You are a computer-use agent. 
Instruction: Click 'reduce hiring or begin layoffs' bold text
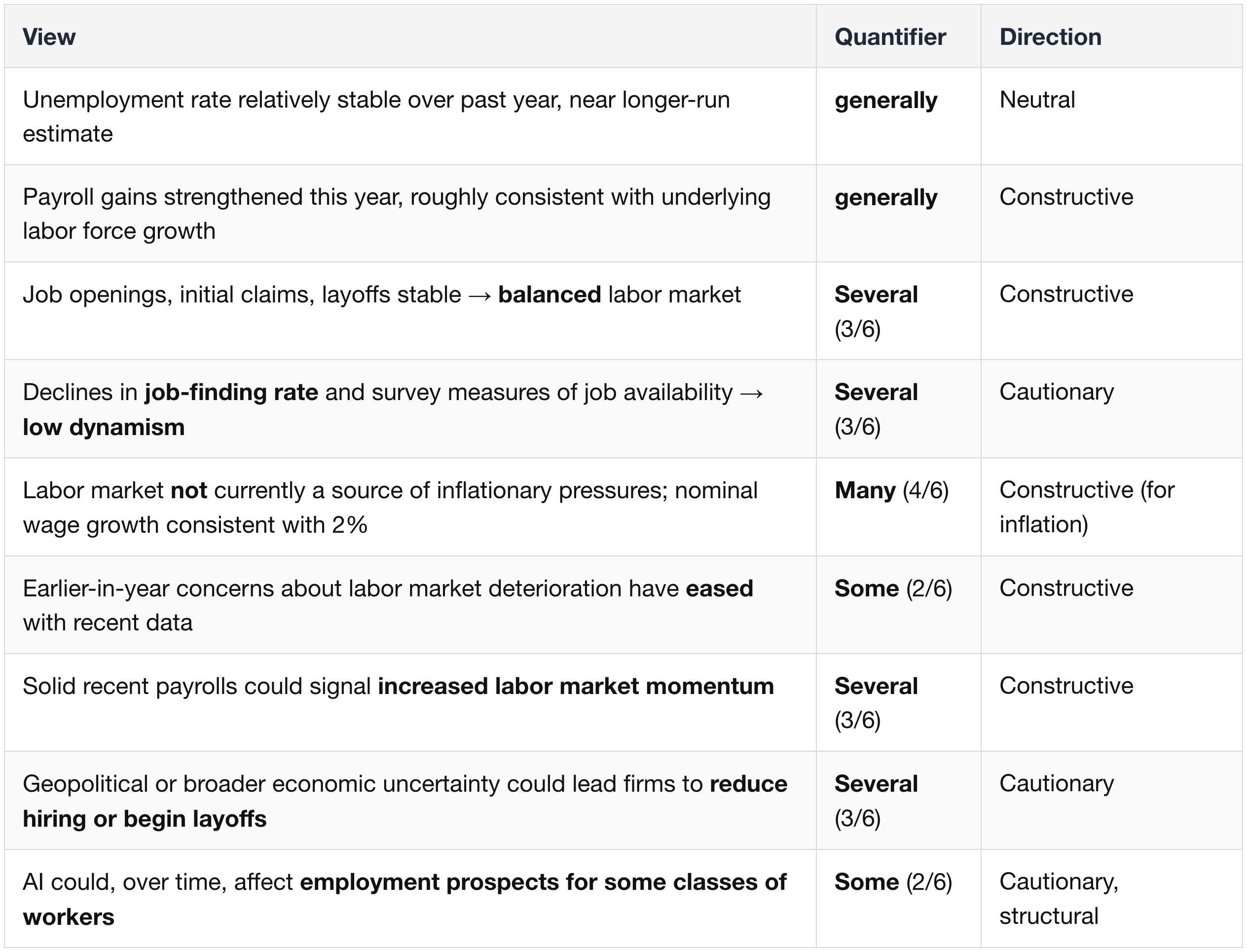point(405,801)
